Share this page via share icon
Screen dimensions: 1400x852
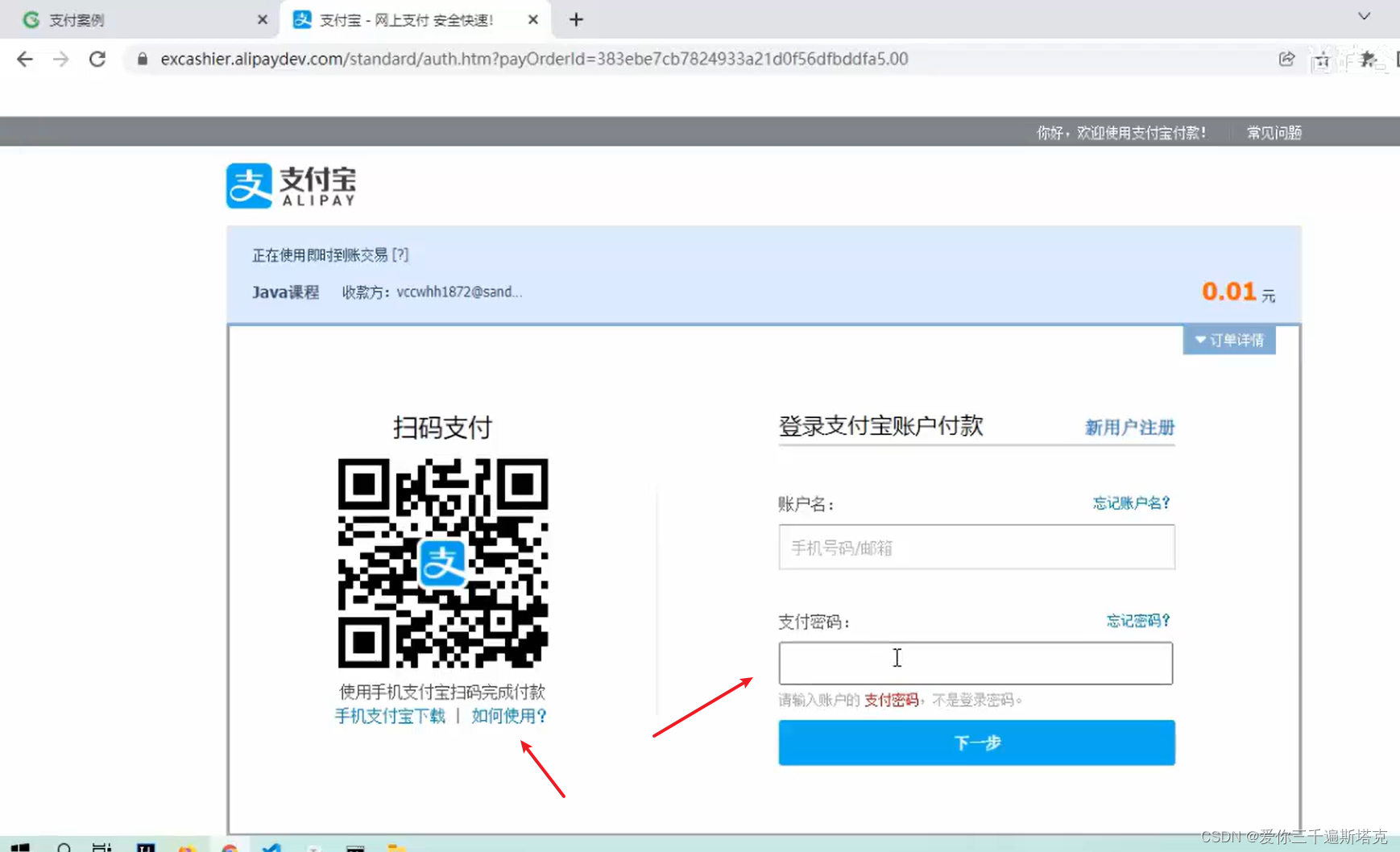point(1286,59)
